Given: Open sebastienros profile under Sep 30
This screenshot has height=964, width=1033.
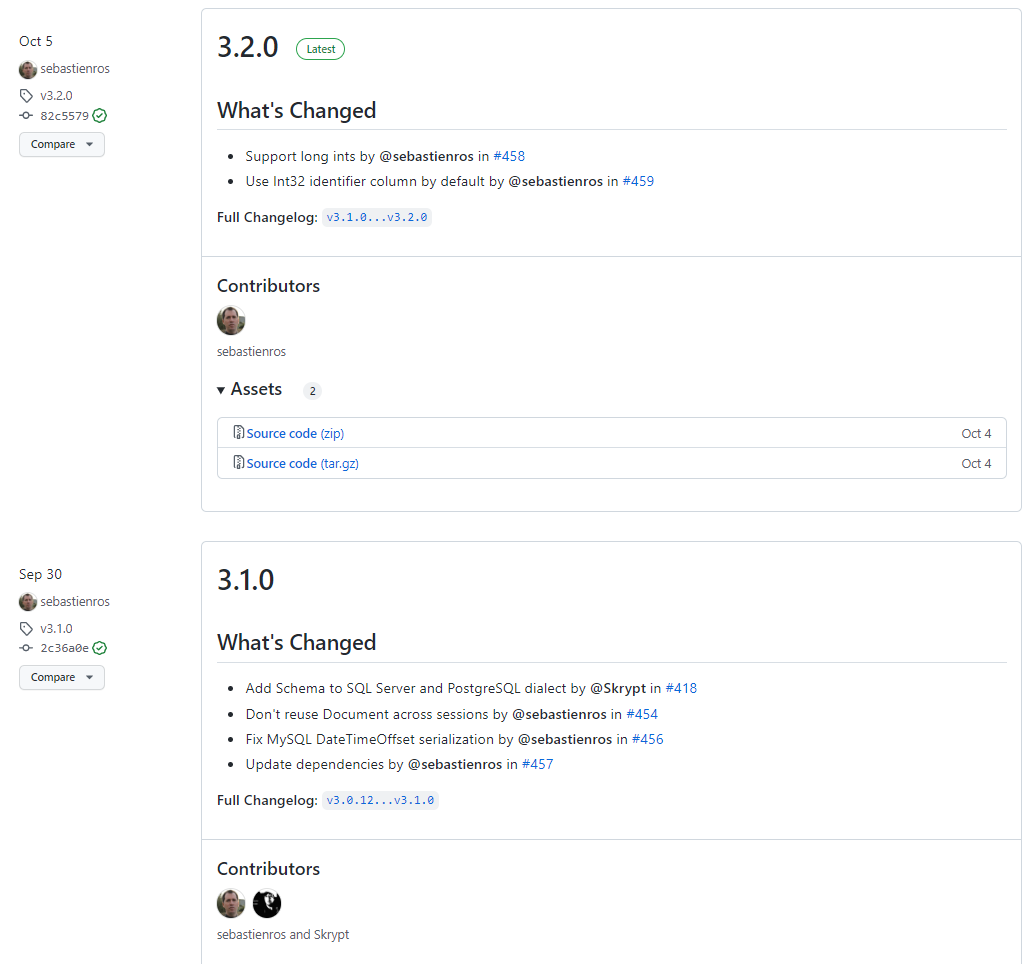Looking at the screenshot, I should point(75,602).
